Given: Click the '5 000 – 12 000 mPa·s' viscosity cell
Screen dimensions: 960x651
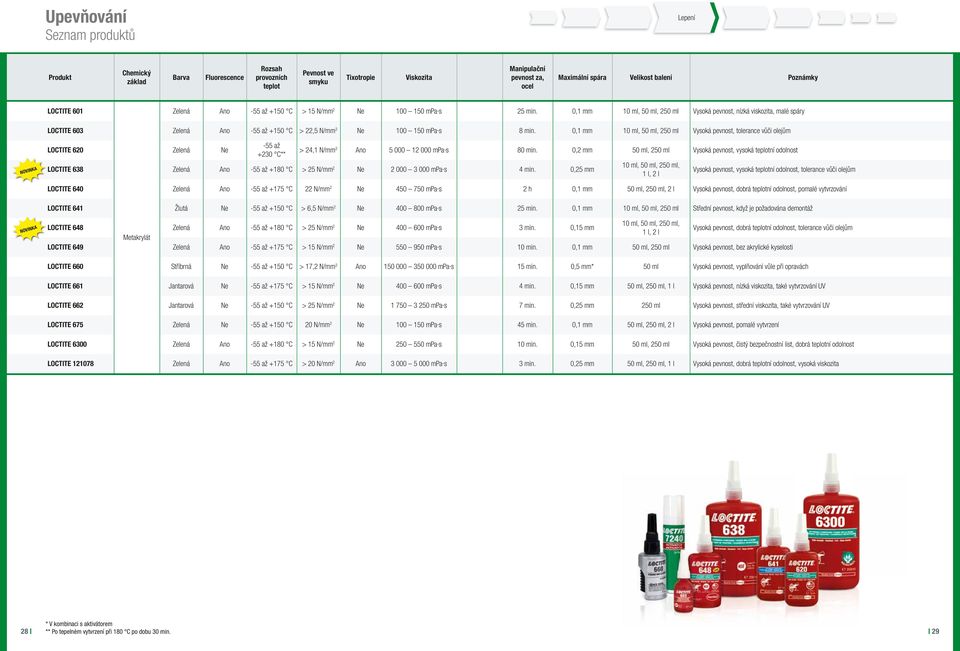Looking at the screenshot, I should point(419,150).
